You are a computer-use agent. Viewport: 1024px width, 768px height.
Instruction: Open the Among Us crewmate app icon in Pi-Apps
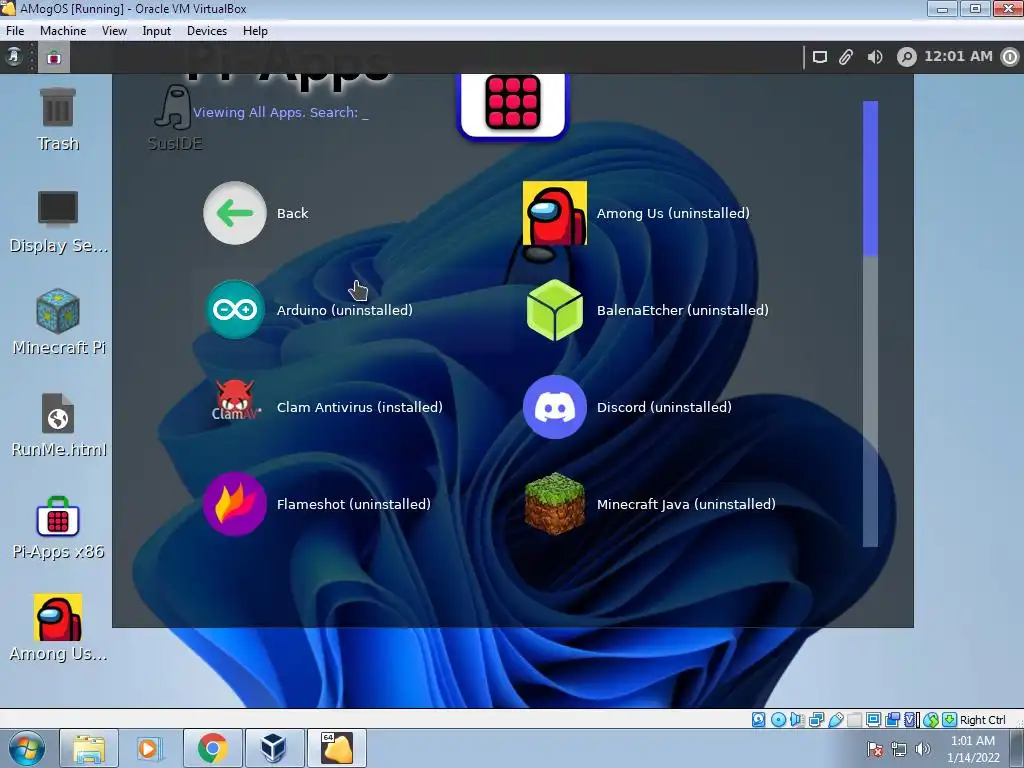[554, 213]
